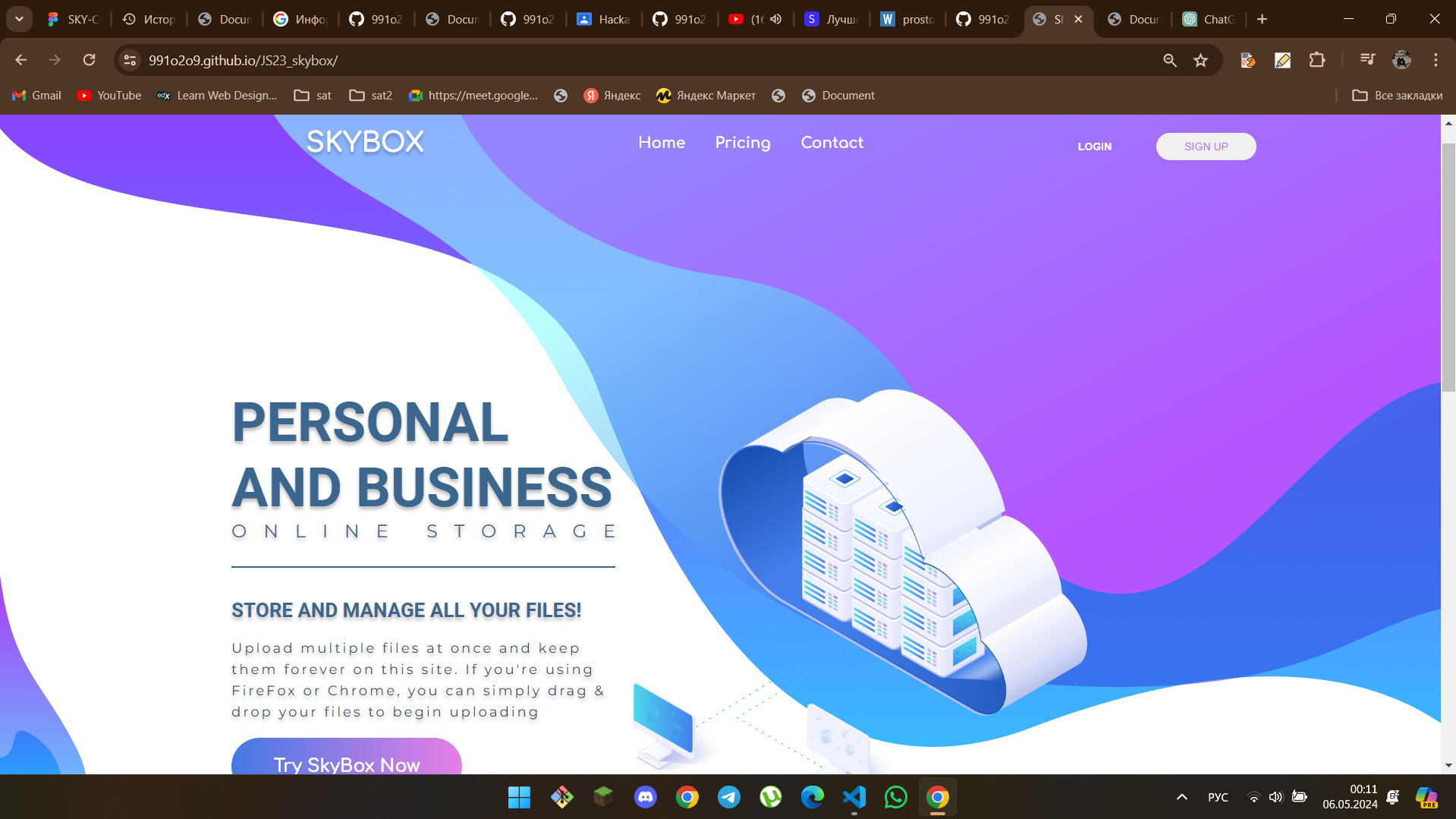Click the page vertical scrollbar thumb
1456x819 pixels.
[x=1448, y=266]
